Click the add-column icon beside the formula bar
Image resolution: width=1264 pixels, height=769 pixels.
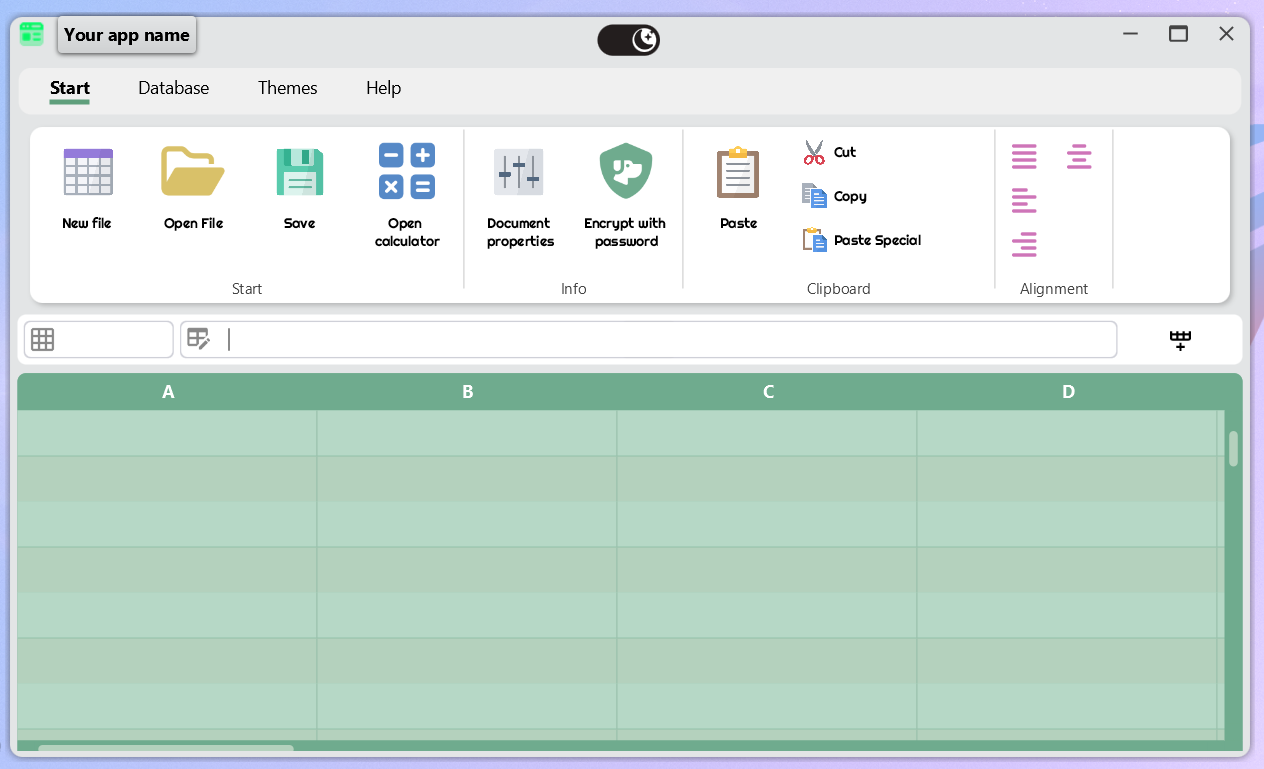pyautogui.click(x=1181, y=340)
